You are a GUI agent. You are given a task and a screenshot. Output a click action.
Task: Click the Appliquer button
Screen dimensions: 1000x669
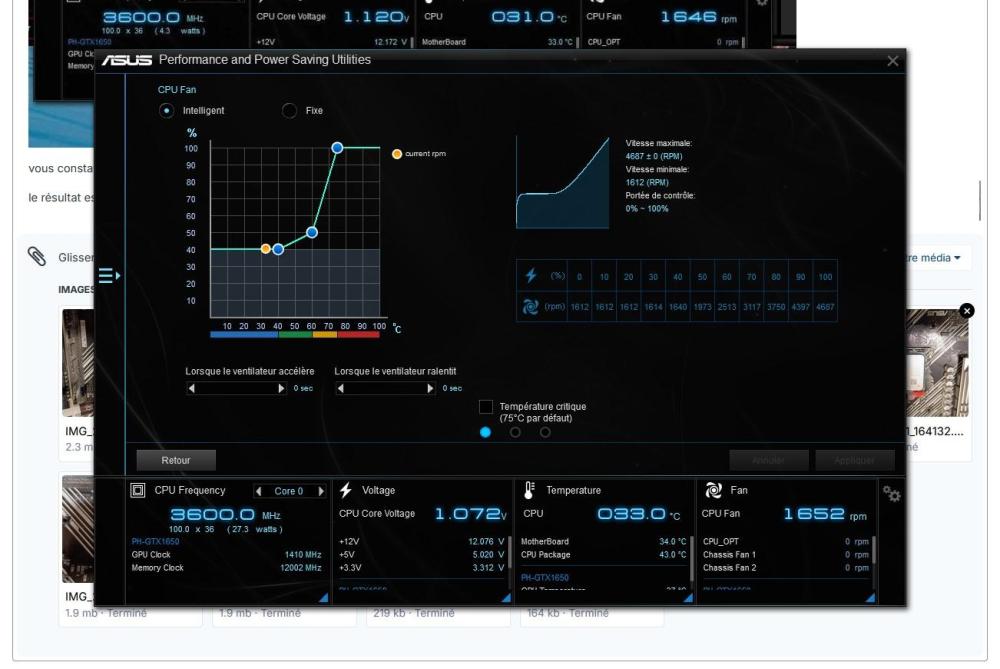[x=855, y=460]
